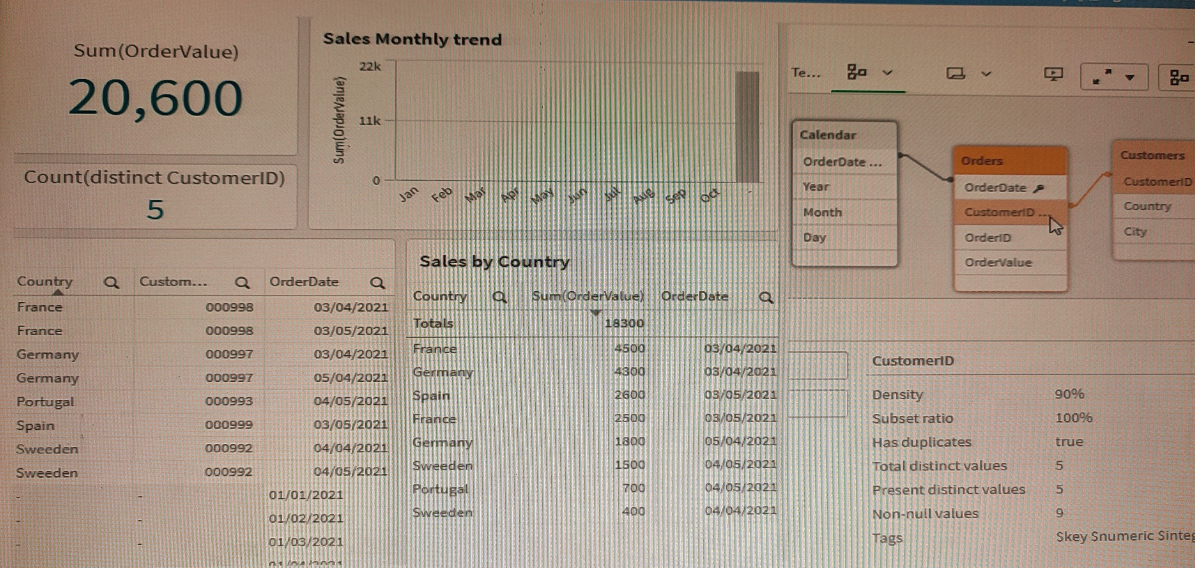The height and width of the screenshot is (568, 1195).
Task: Expand the preview layout dropdown chevron
Action: click(986, 73)
